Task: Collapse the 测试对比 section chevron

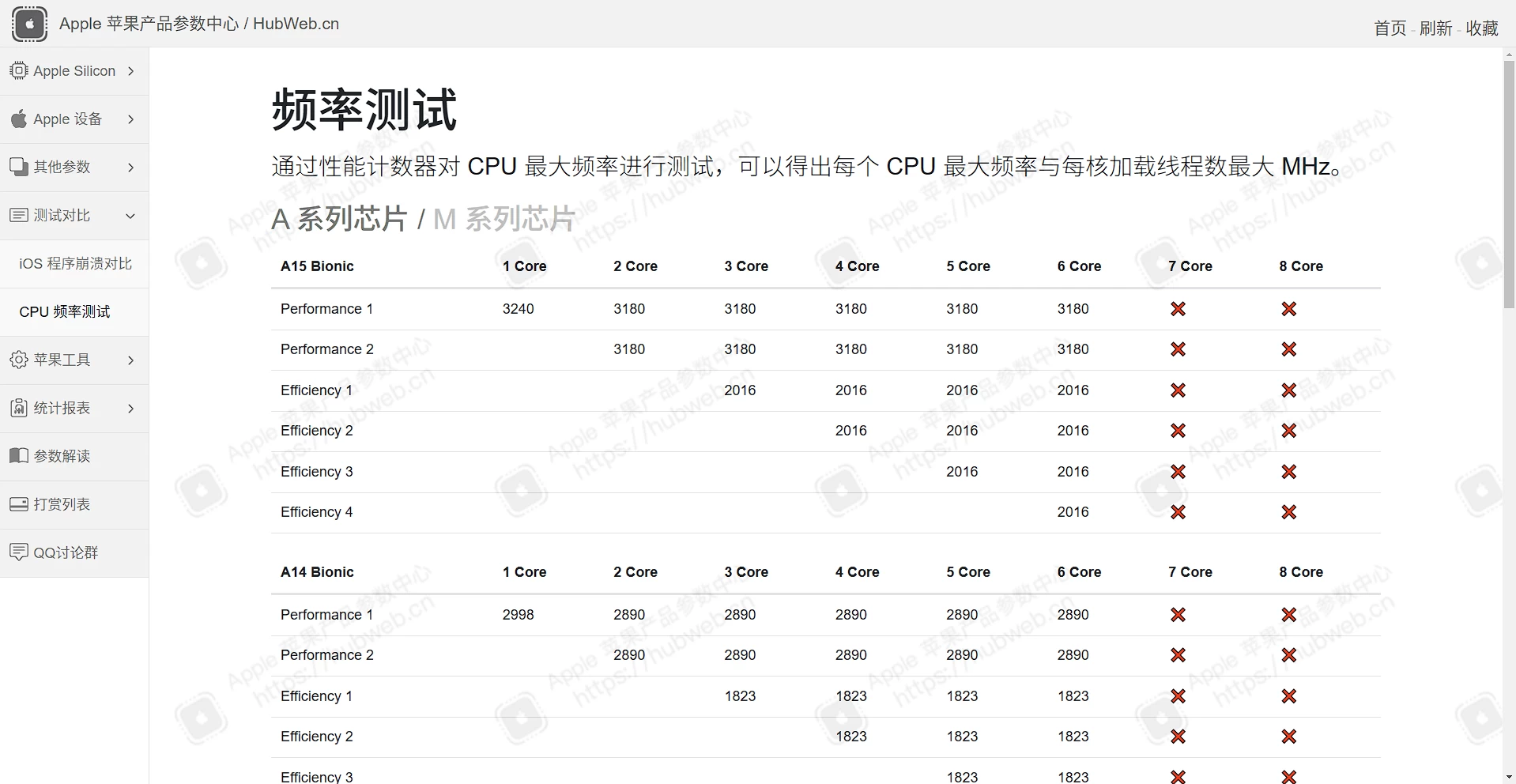Action: coord(130,216)
